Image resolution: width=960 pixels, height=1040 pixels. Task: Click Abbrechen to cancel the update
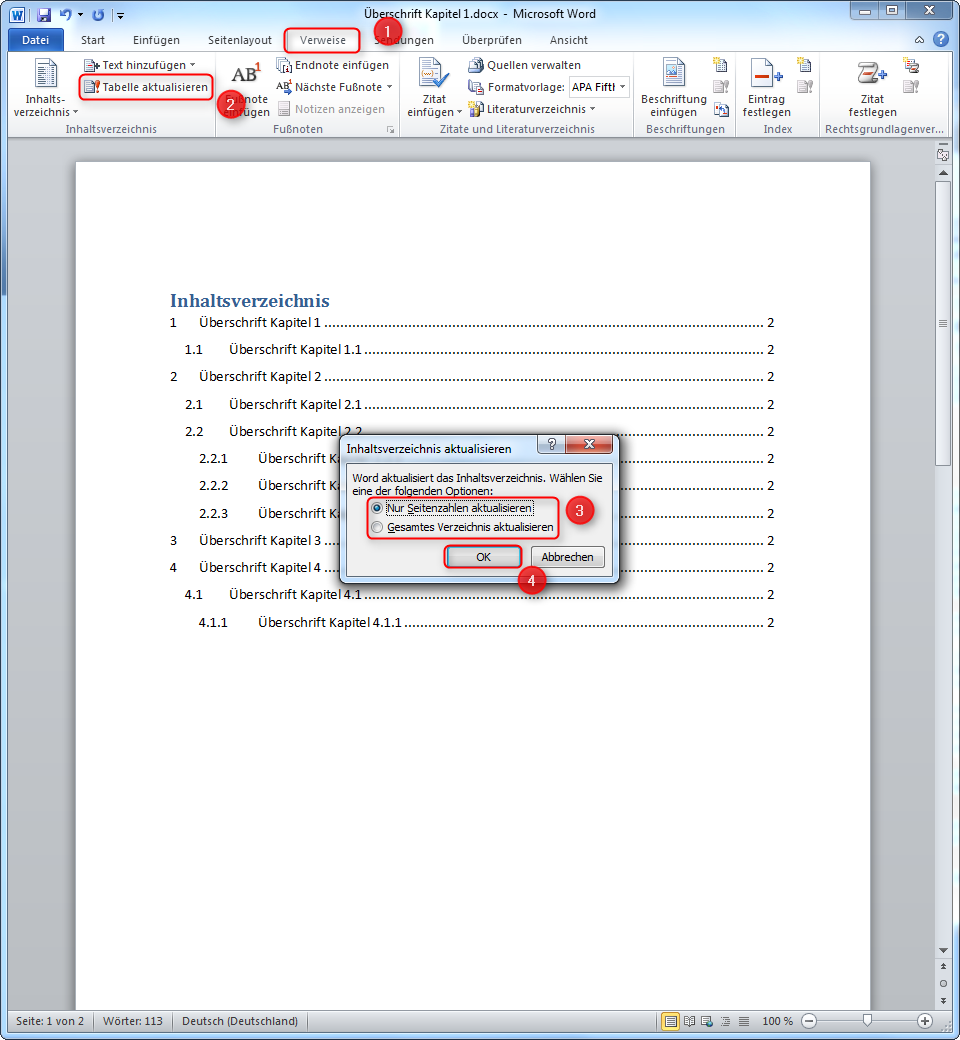tap(567, 557)
